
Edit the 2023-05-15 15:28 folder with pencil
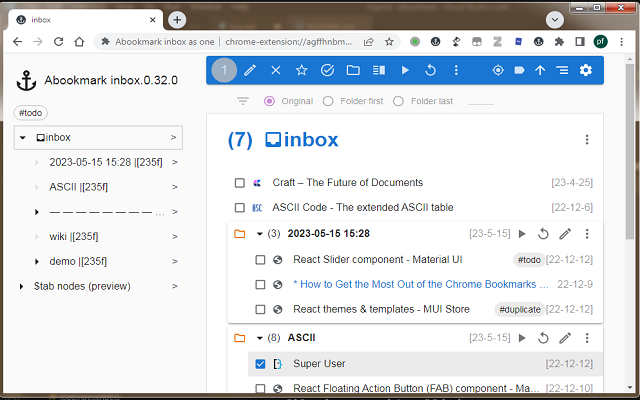coord(565,234)
